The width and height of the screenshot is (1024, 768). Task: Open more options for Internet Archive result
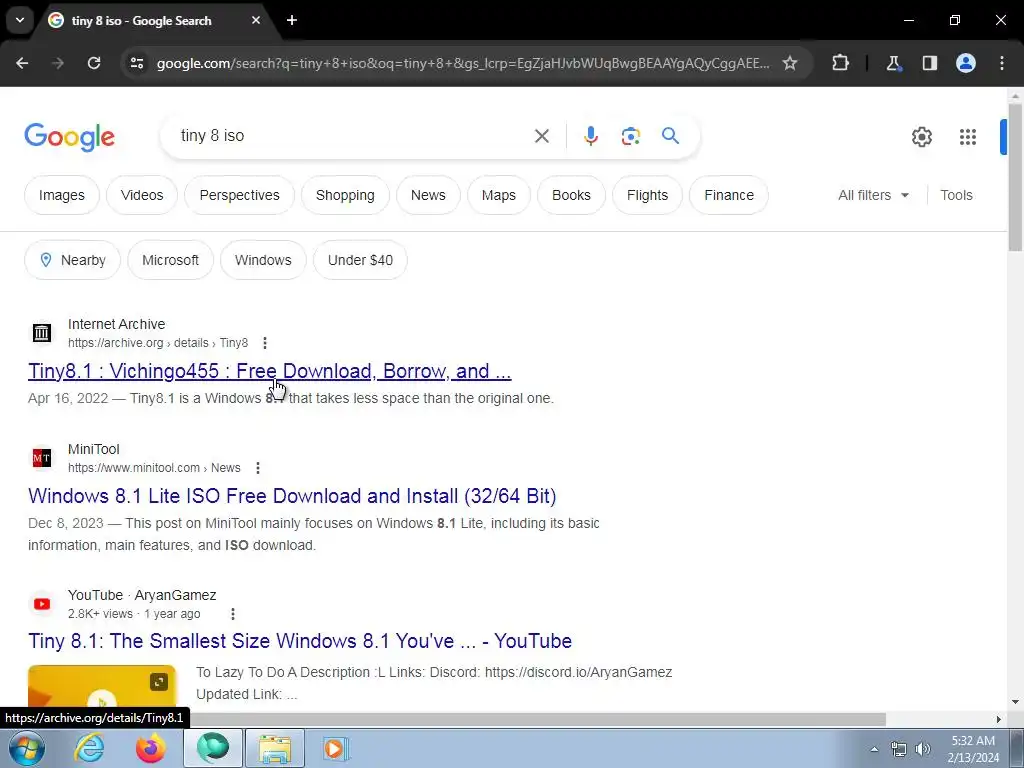click(264, 343)
